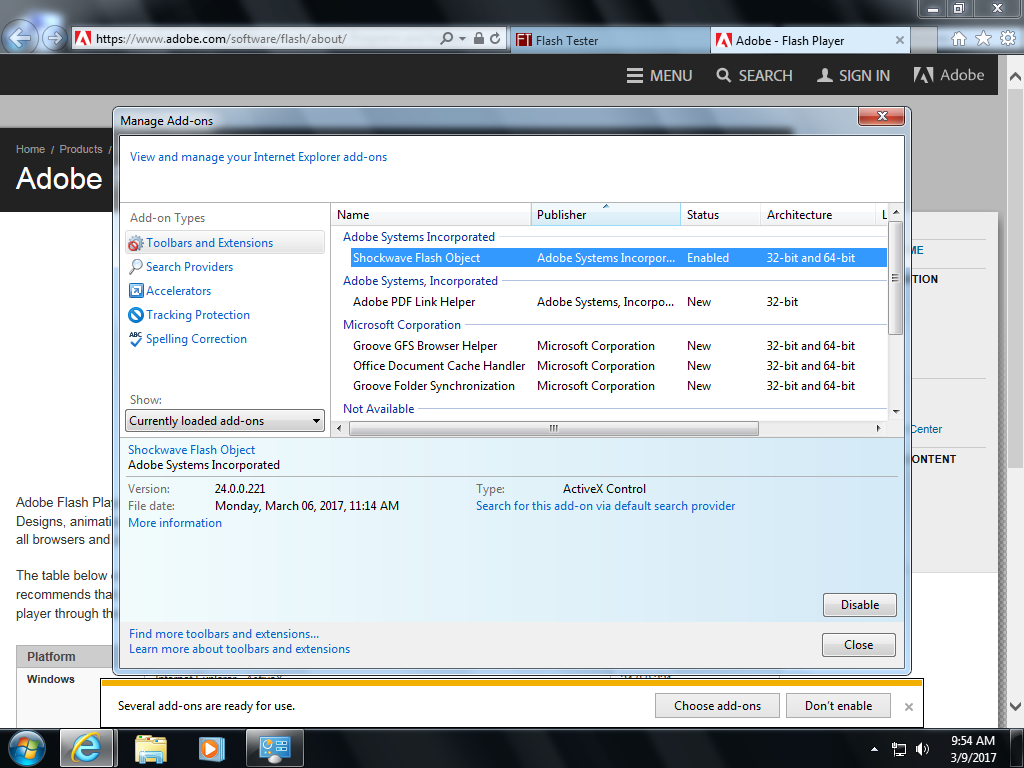Sort list by Name column header

pyautogui.click(x=431, y=215)
